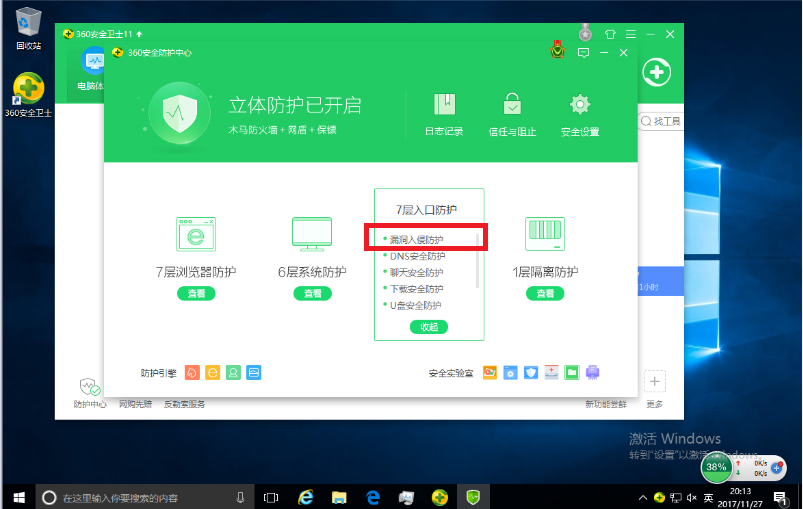Open 日志记录 log records icon

(x=444, y=104)
